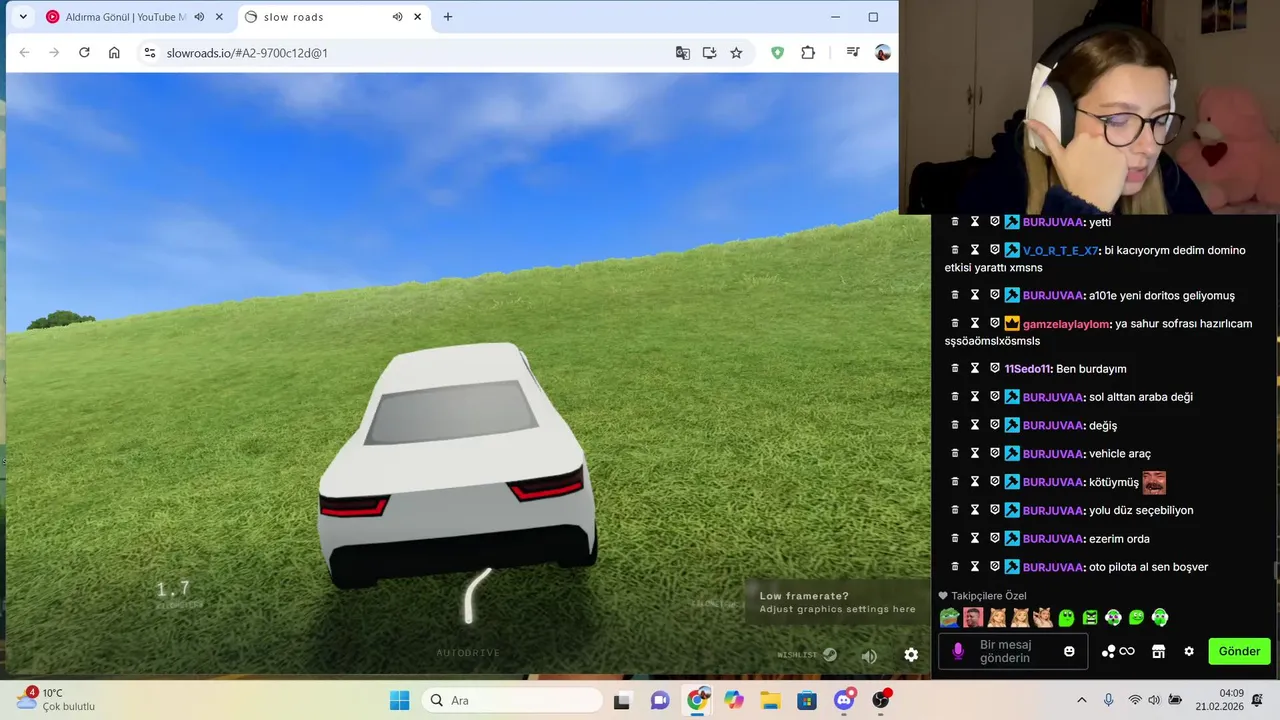Bookmark this page with the star
Image resolution: width=1280 pixels, height=720 pixels.
tap(736, 53)
